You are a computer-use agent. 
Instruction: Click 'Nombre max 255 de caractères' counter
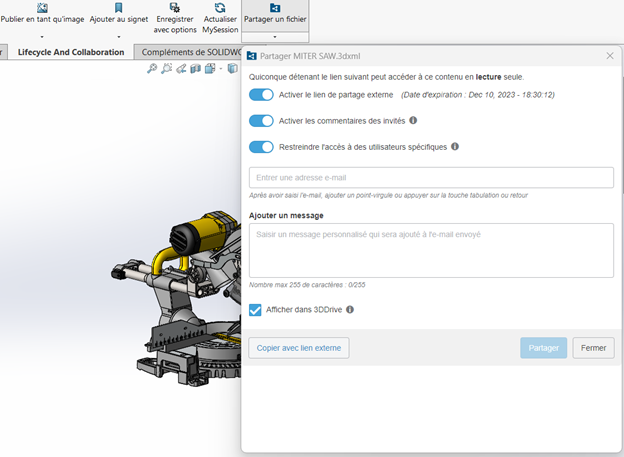click(307, 285)
